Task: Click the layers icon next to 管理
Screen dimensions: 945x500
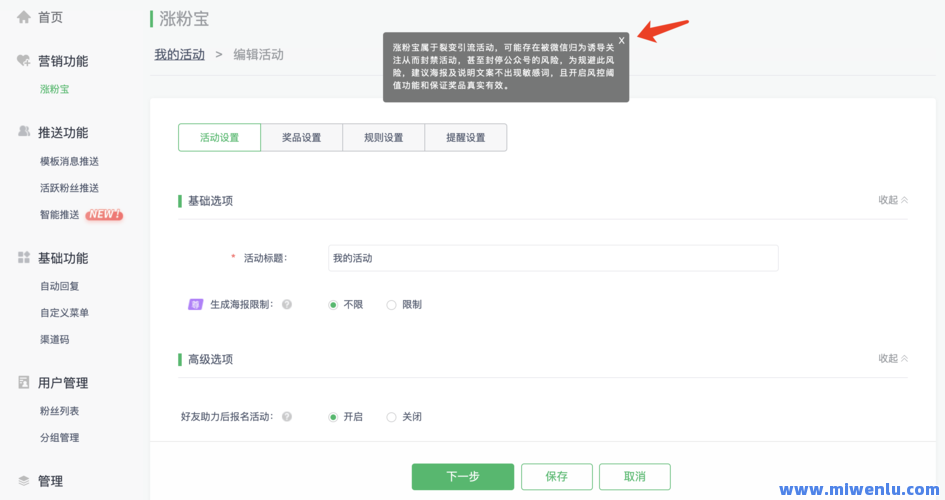Action: click(x=24, y=481)
